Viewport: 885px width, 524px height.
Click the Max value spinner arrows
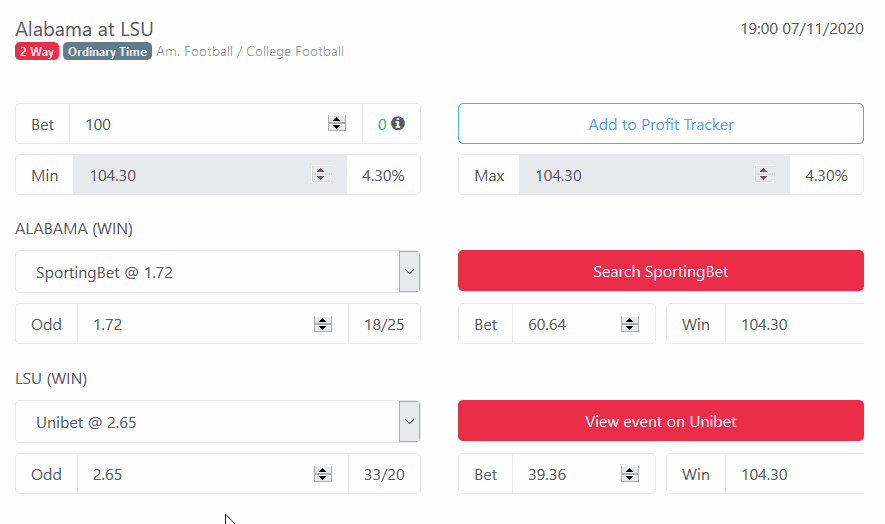pyautogui.click(x=764, y=175)
